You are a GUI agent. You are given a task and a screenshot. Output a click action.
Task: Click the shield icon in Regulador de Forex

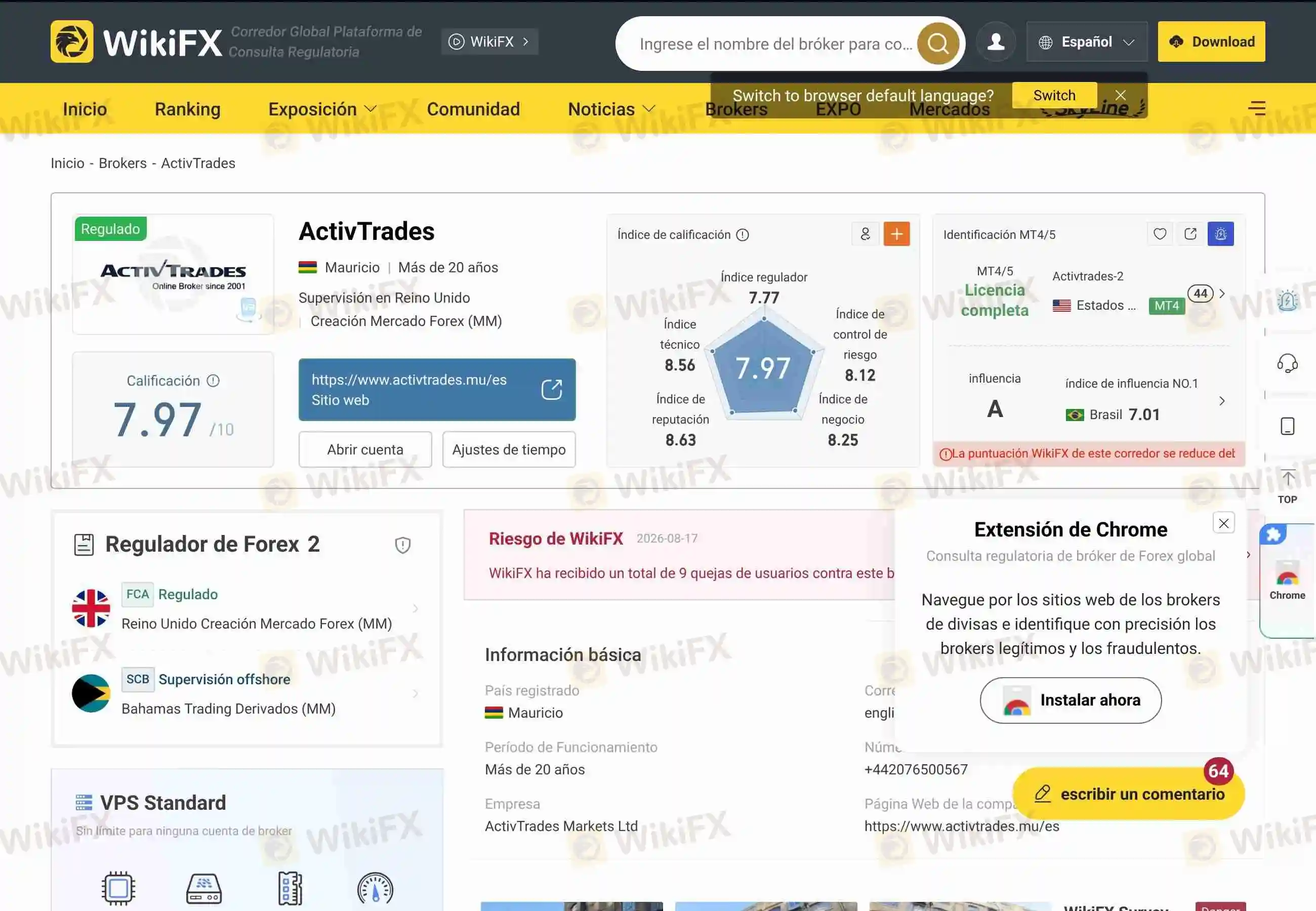[403, 545]
